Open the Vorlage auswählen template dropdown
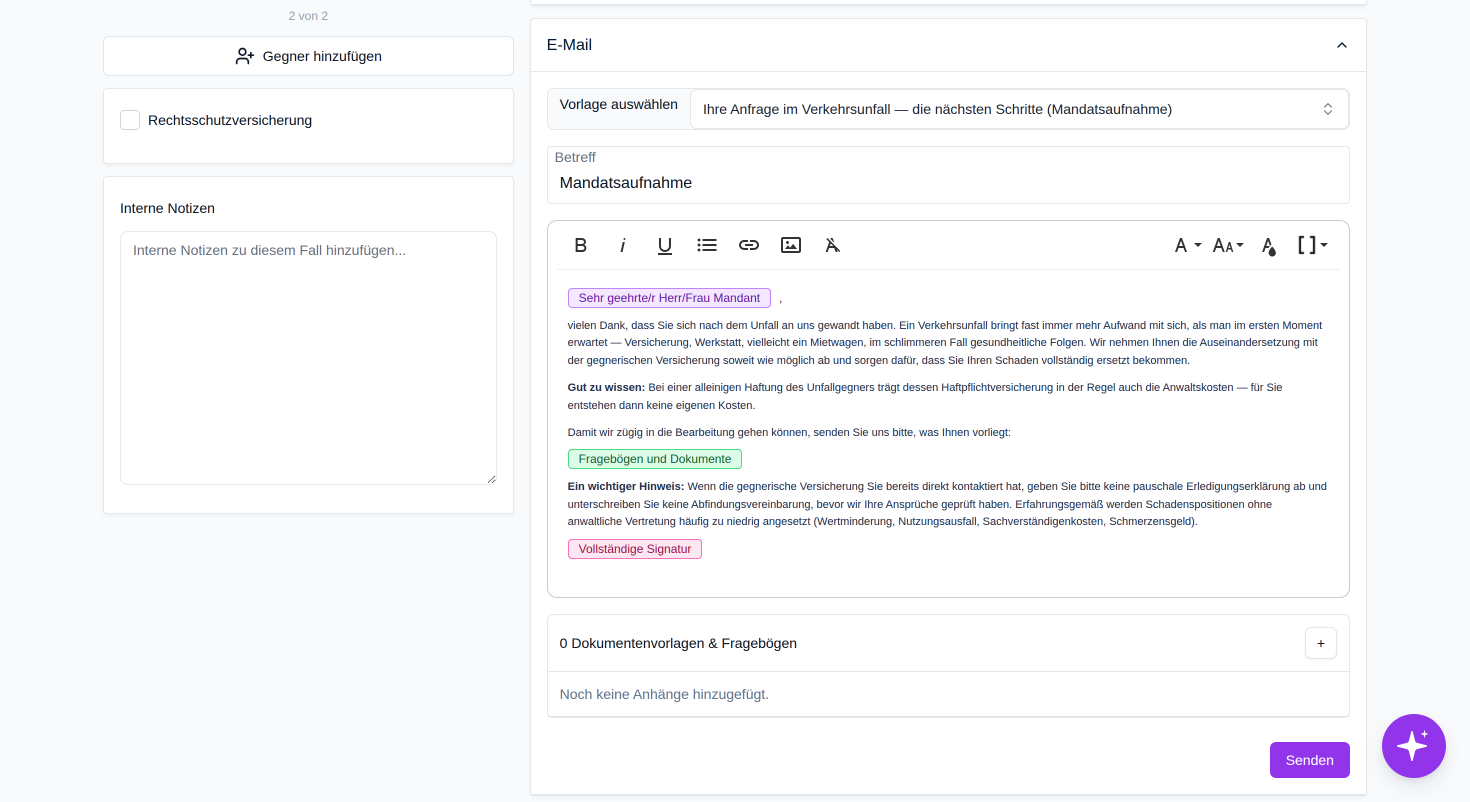The image size is (1470, 802). coord(1019,109)
